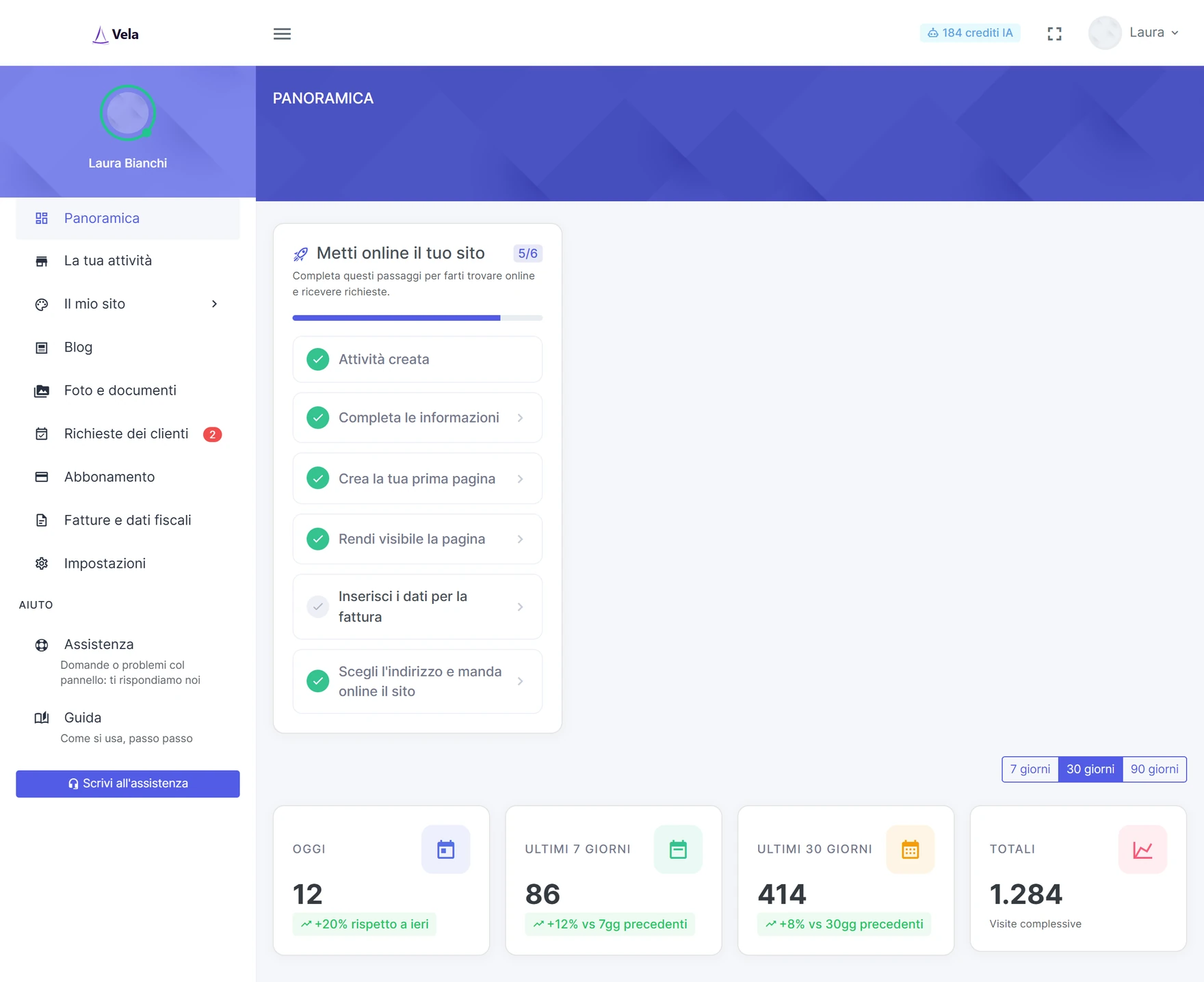The image size is (1204, 982).
Task: Click the calendar icon on Oggi card
Action: click(445, 849)
